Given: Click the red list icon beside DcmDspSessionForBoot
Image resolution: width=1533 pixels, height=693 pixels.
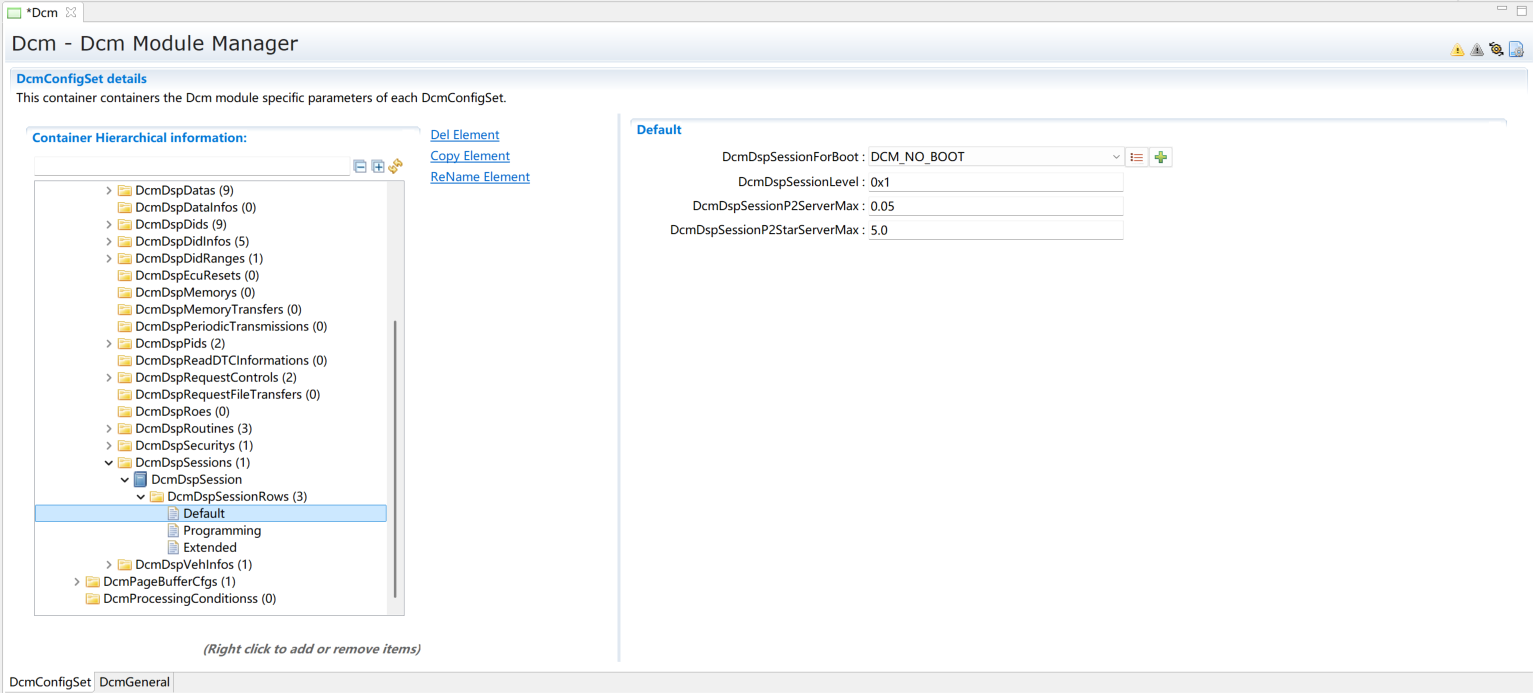Looking at the screenshot, I should coord(1137,157).
